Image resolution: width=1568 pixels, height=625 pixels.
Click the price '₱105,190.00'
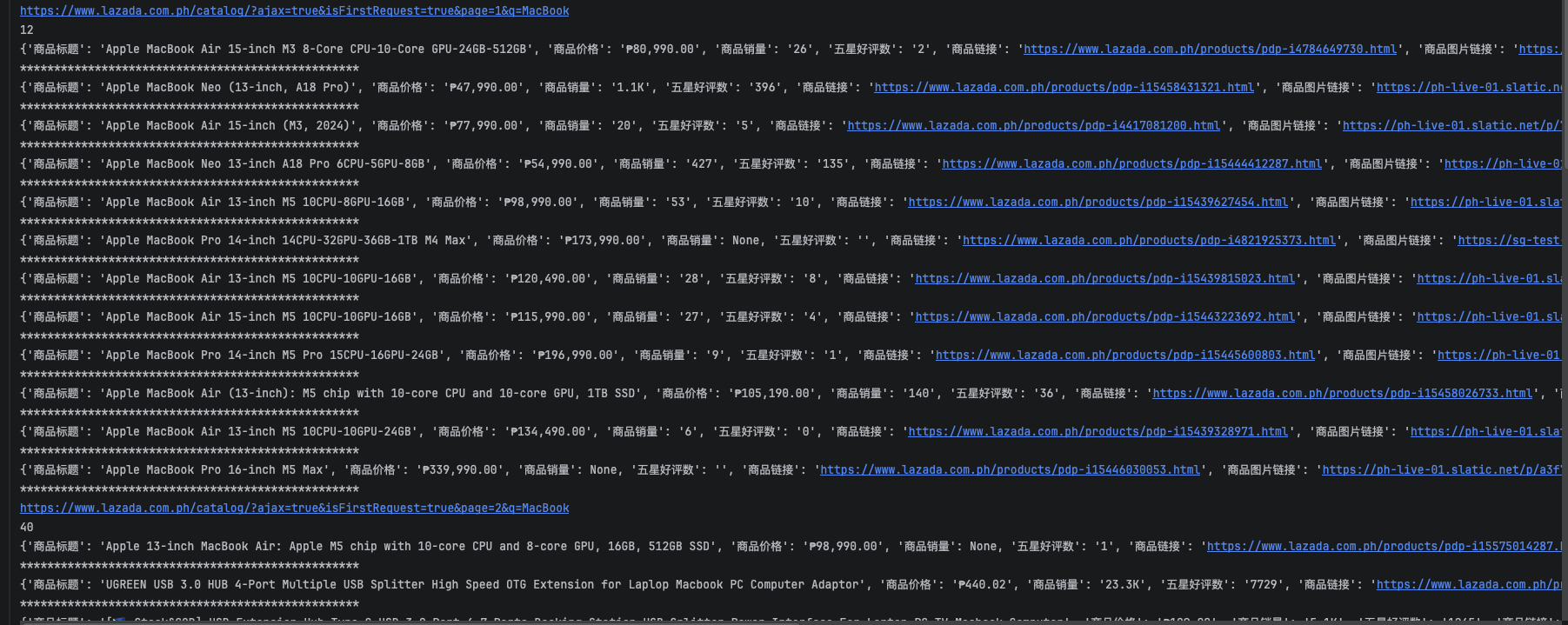pos(772,394)
